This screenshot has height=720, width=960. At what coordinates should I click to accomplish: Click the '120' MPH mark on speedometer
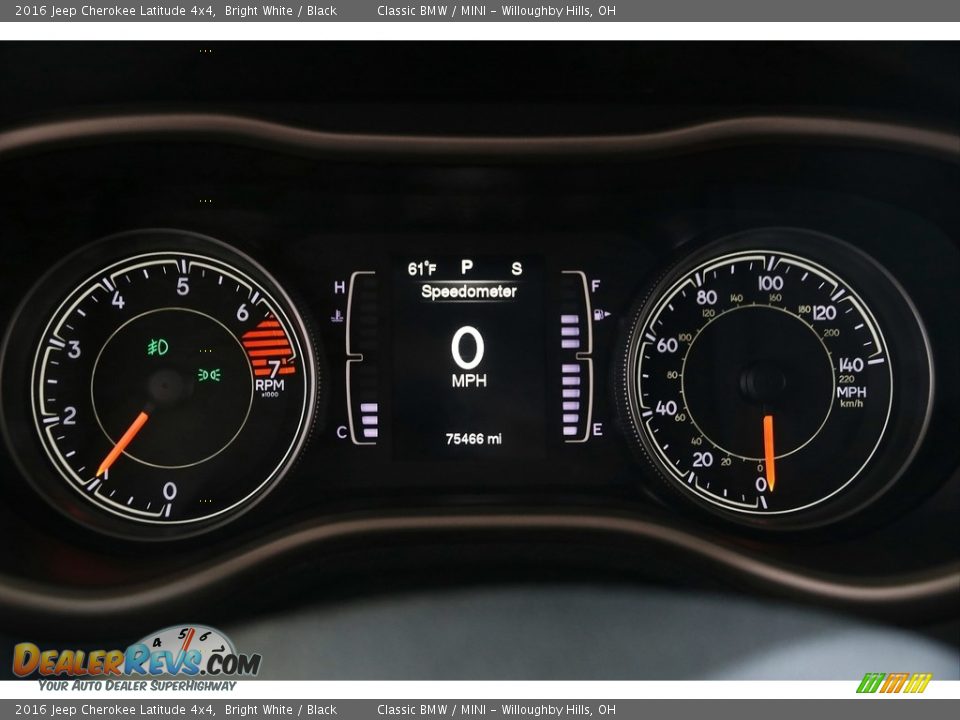pyautogui.click(x=824, y=313)
